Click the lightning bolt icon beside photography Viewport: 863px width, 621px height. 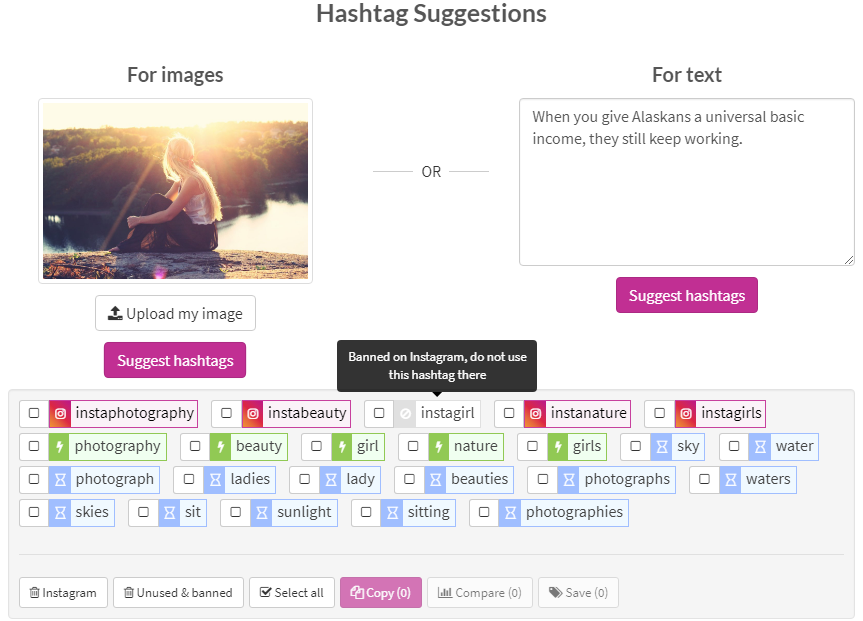click(59, 446)
